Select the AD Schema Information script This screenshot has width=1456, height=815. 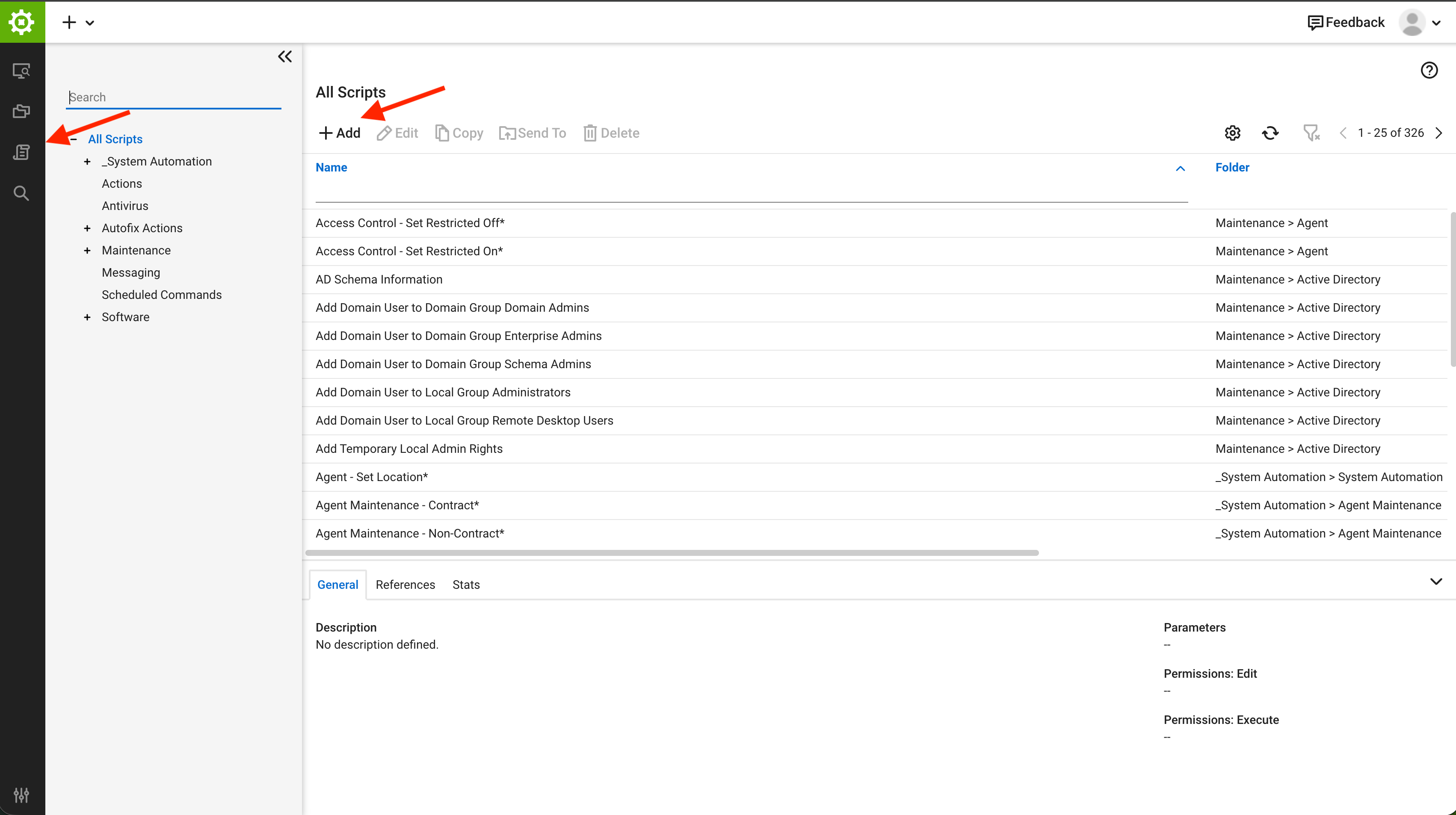[x=874, y=280]
